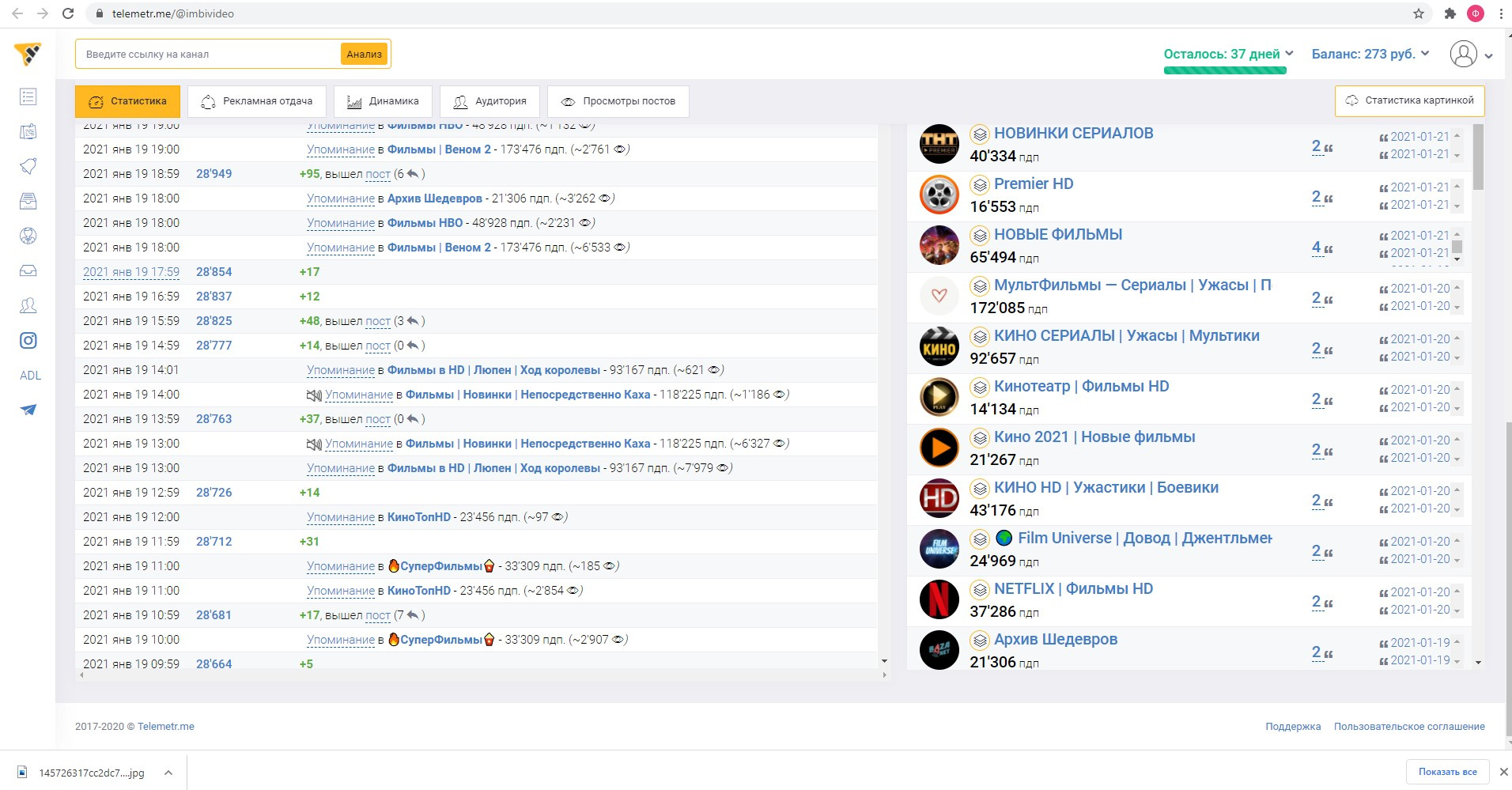Image resolution: width=1512 pixels, height=790 pixels.
Task: Go back in browser history
Action: [17, 13]
